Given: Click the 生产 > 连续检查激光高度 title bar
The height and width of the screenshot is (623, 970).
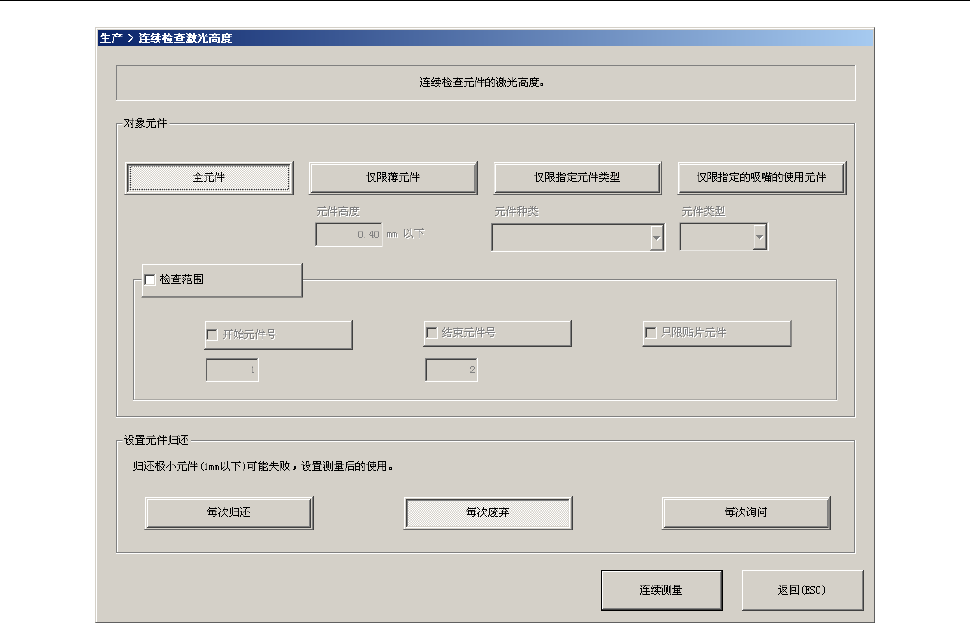Looking at the screenshot, I should pos(485,38).
